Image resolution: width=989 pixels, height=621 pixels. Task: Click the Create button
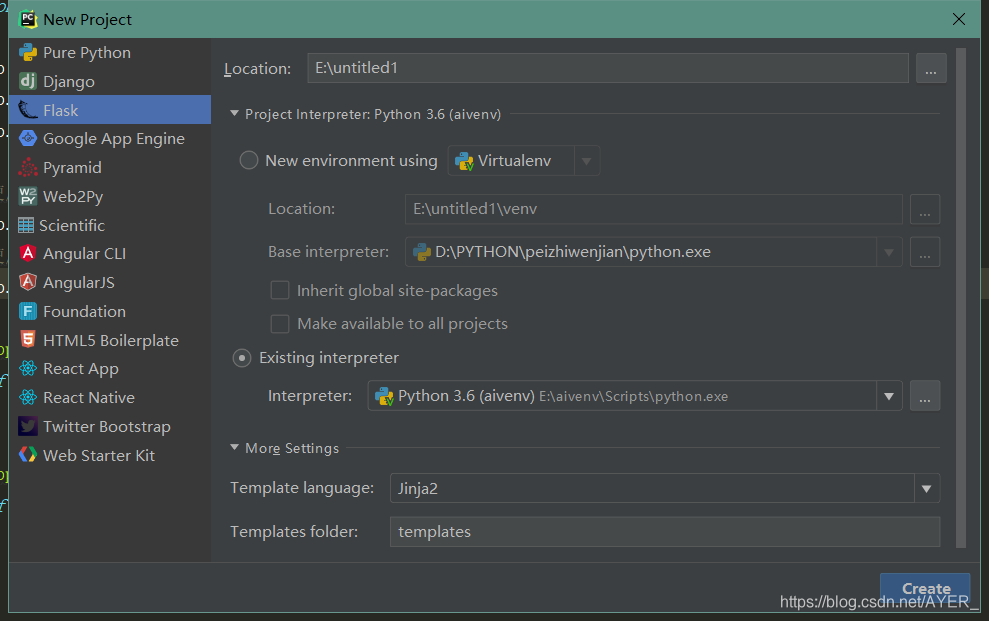point(925,589)
